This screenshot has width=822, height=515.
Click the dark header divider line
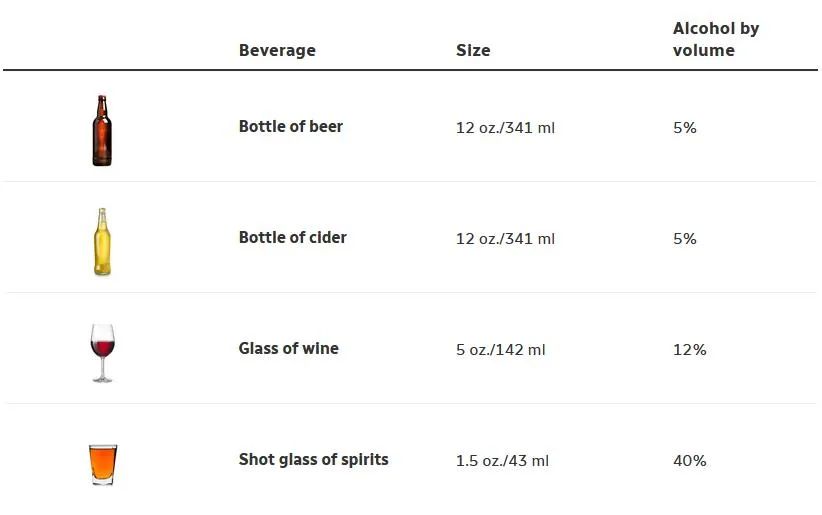click(x=410, y=70)
